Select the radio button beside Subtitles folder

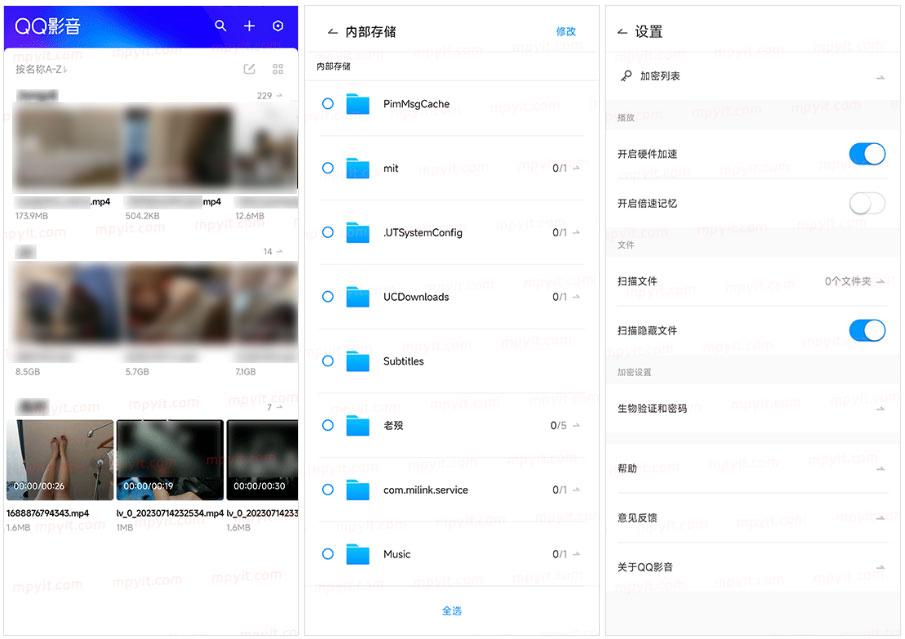coord(327,361)
